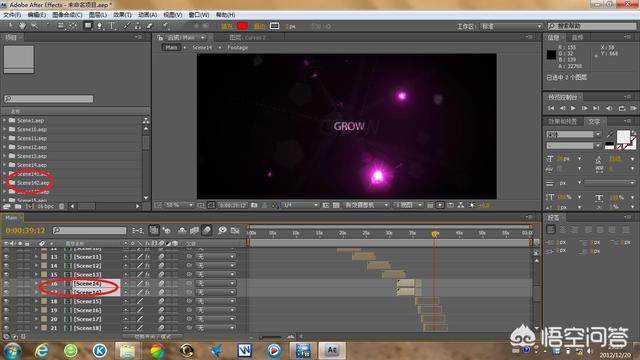
Task: Select the Pan Behind anchor tool
Action: coord(73,26)
